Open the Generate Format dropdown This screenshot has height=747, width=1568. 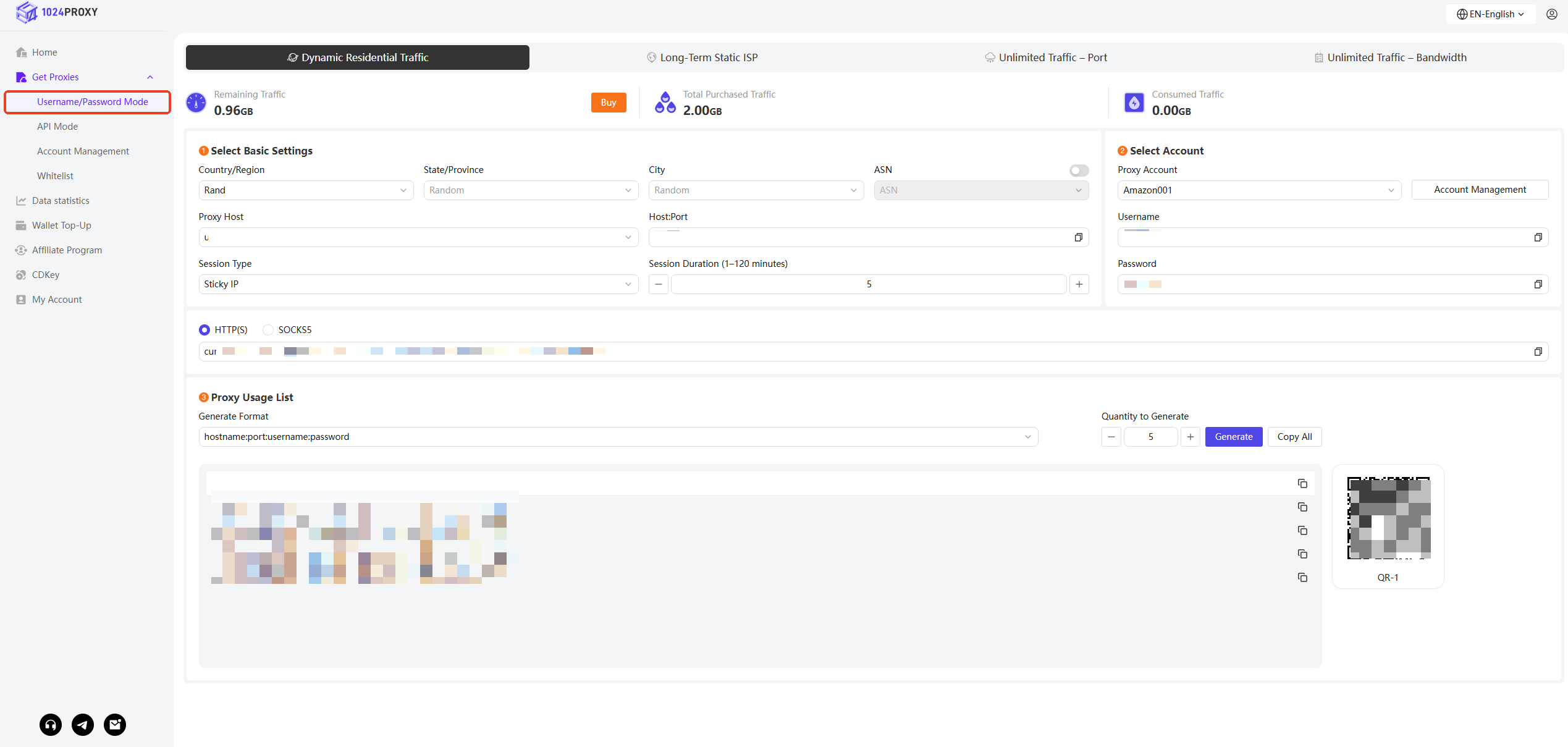pos(618,437)
